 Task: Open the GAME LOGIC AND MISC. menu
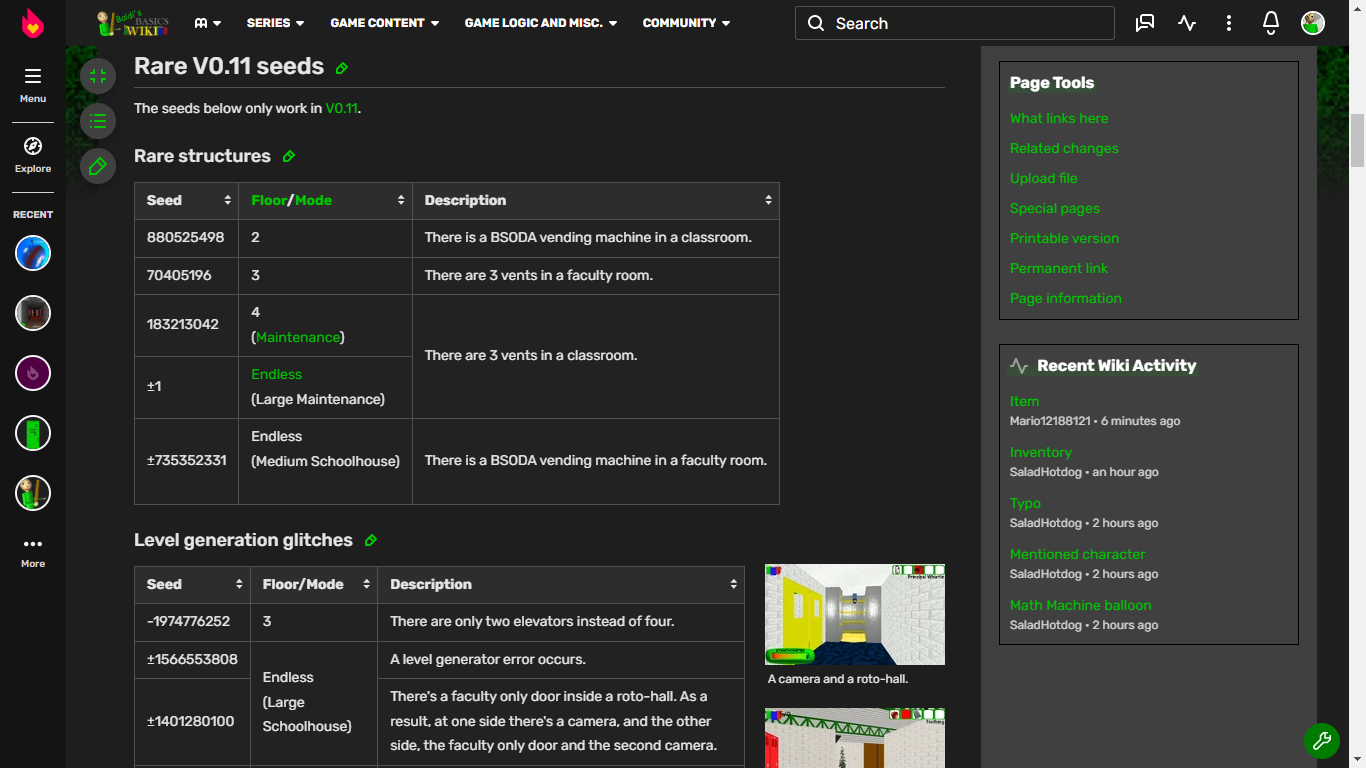[x=540, y=23]
